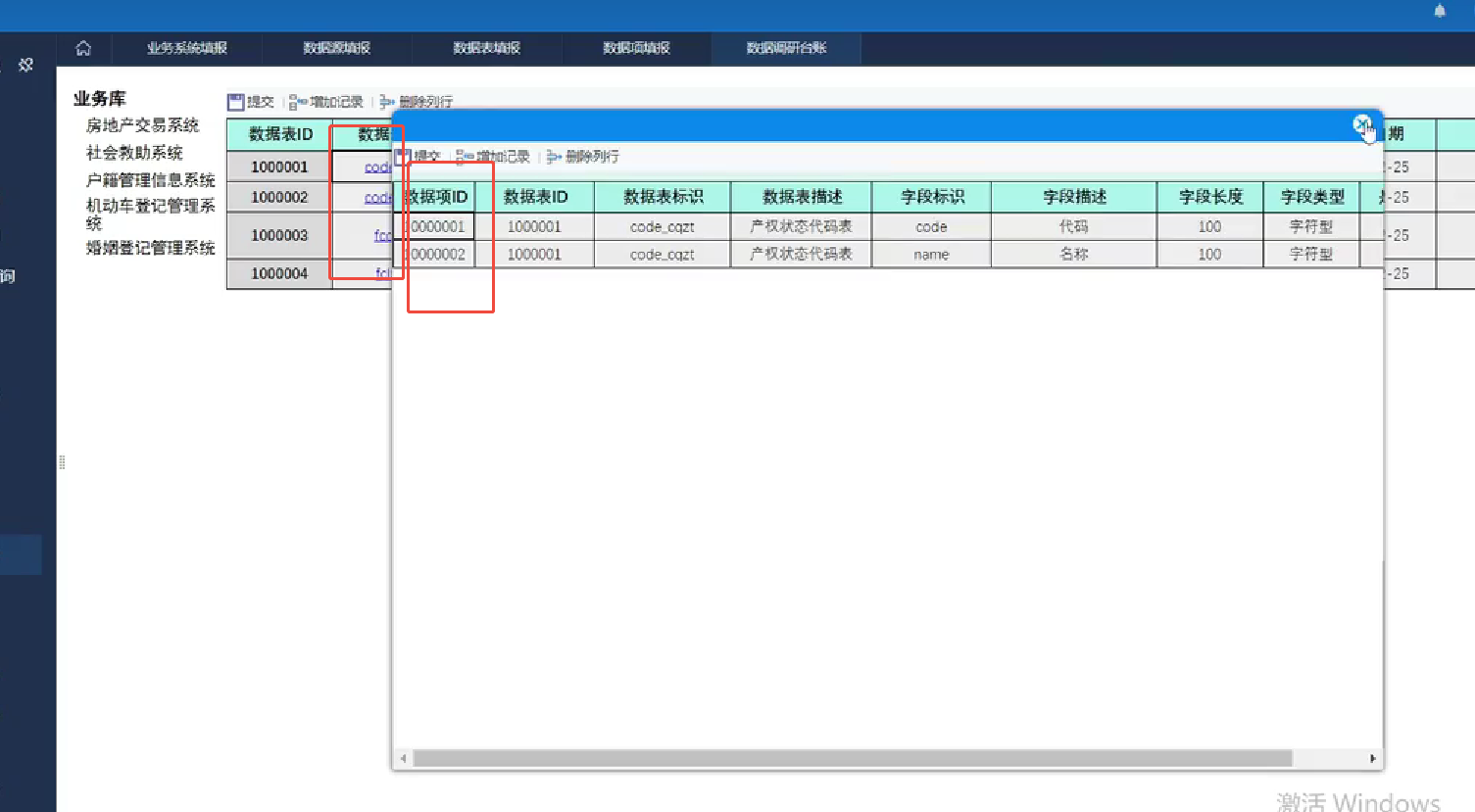Click 数据表标识 column header

(x=663, y=197)
